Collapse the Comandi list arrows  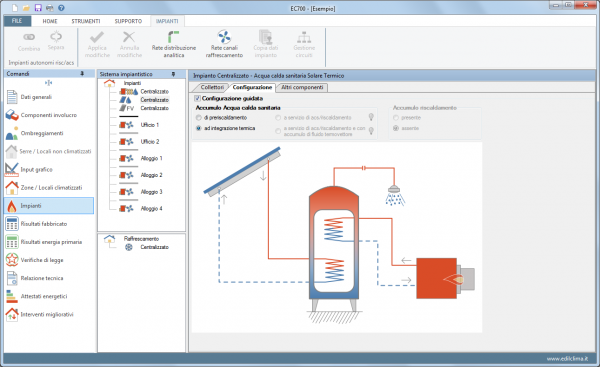tap(49, 83)
